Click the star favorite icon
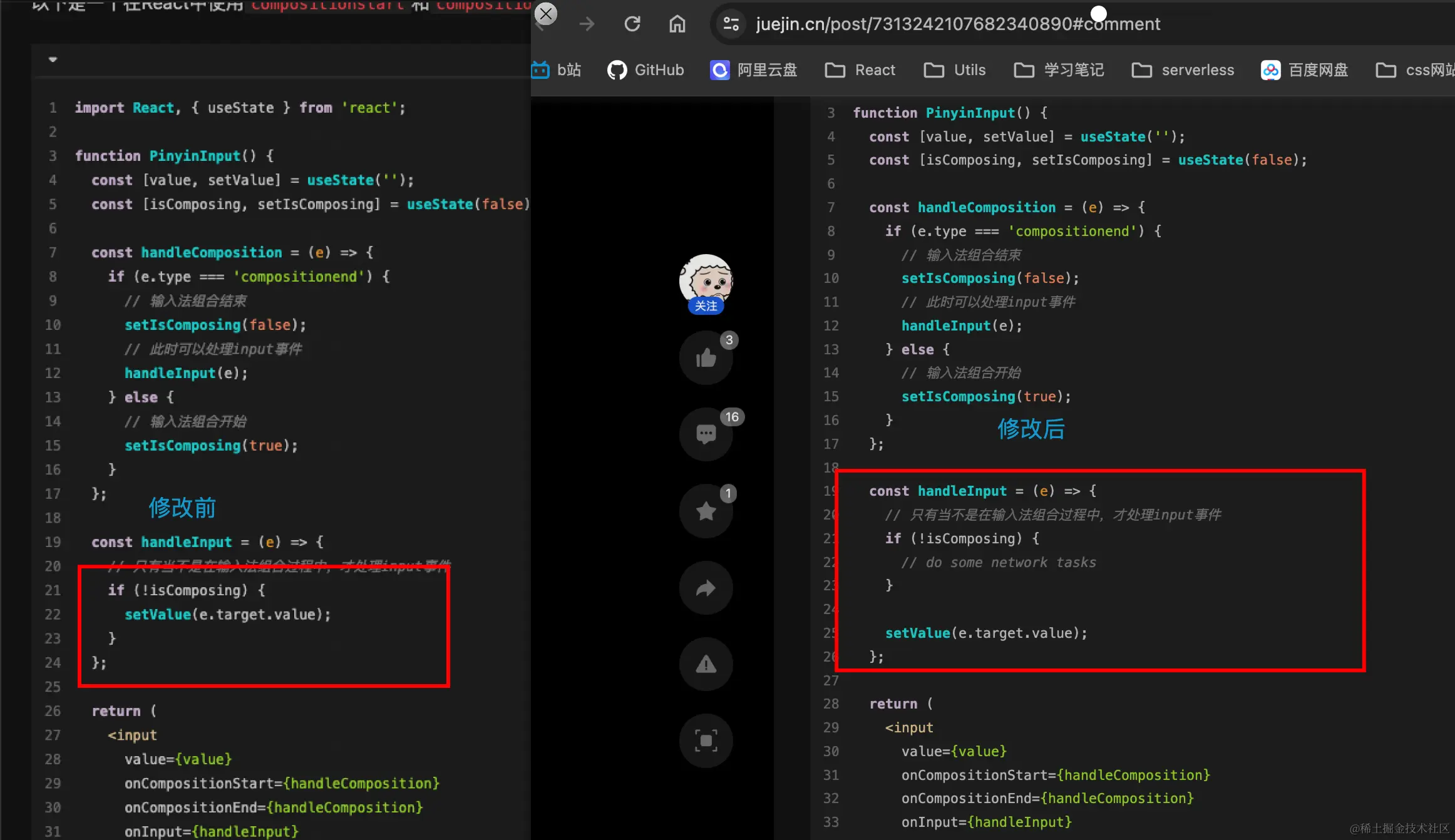The width and height of the screenshot is (1455, 840). [706, 511]
